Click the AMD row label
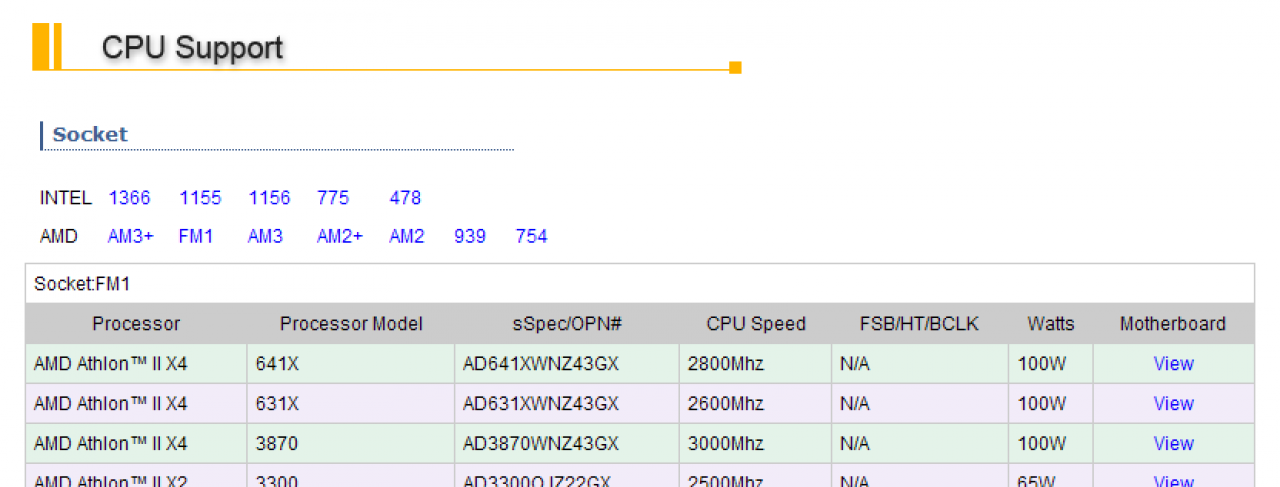The image size is (1280, 487). point(58,237)
